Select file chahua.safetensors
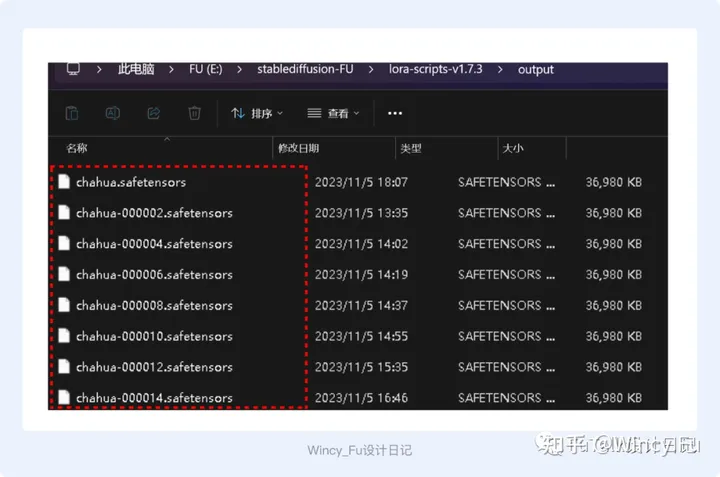The height and width of the screenshot is (477, 720). coord(131,183)
